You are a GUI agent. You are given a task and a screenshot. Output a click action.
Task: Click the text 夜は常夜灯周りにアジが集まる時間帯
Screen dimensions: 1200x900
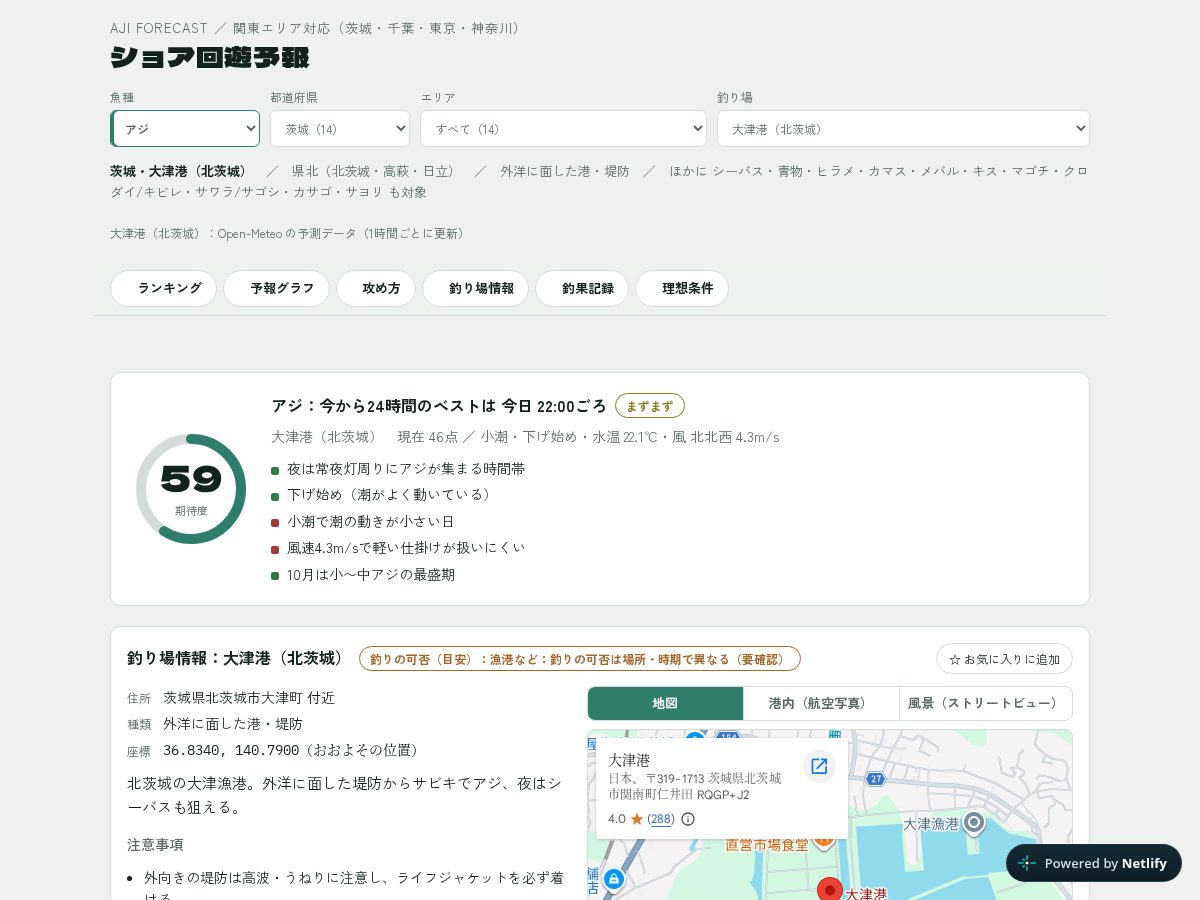pos(406,469)
